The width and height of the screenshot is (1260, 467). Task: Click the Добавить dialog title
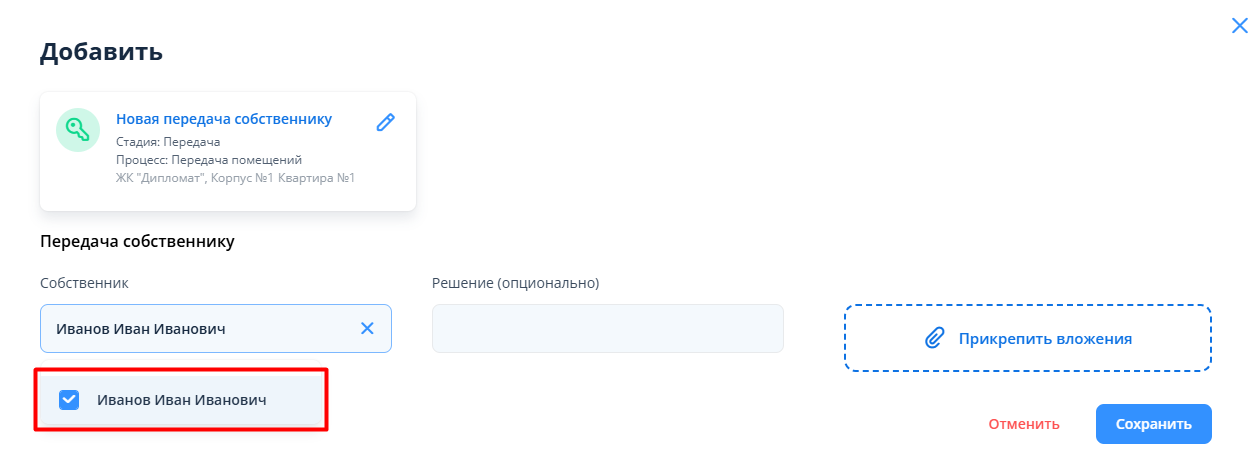coord(101,52)
